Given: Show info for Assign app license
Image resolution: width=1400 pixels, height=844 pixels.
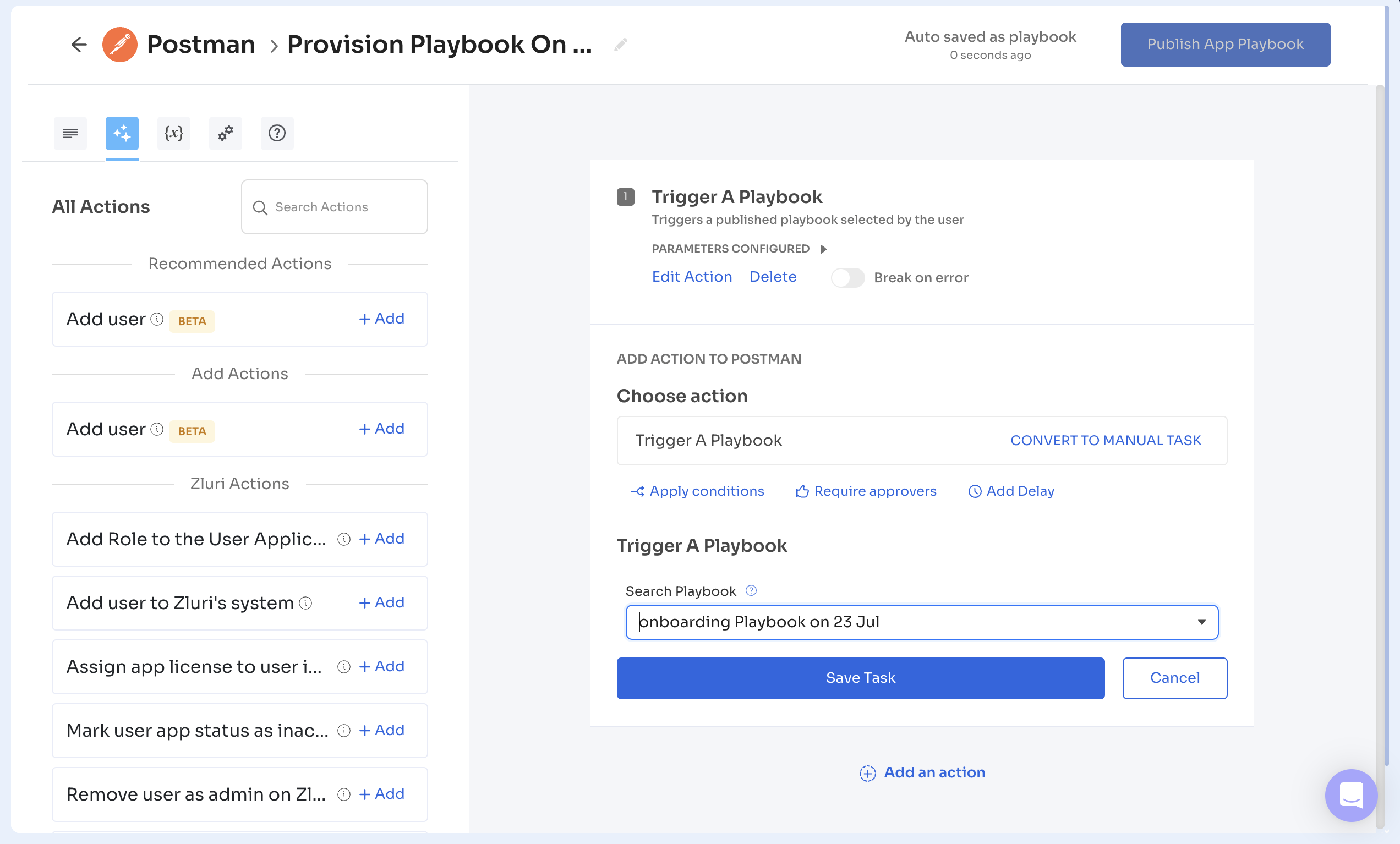Looking at the screenshot, I should 344,667.
